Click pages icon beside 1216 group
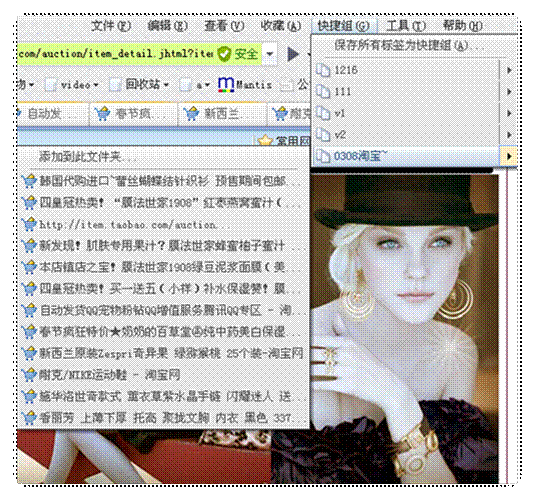Viewport: 534px width, 499px height. [x=323, y=70]
